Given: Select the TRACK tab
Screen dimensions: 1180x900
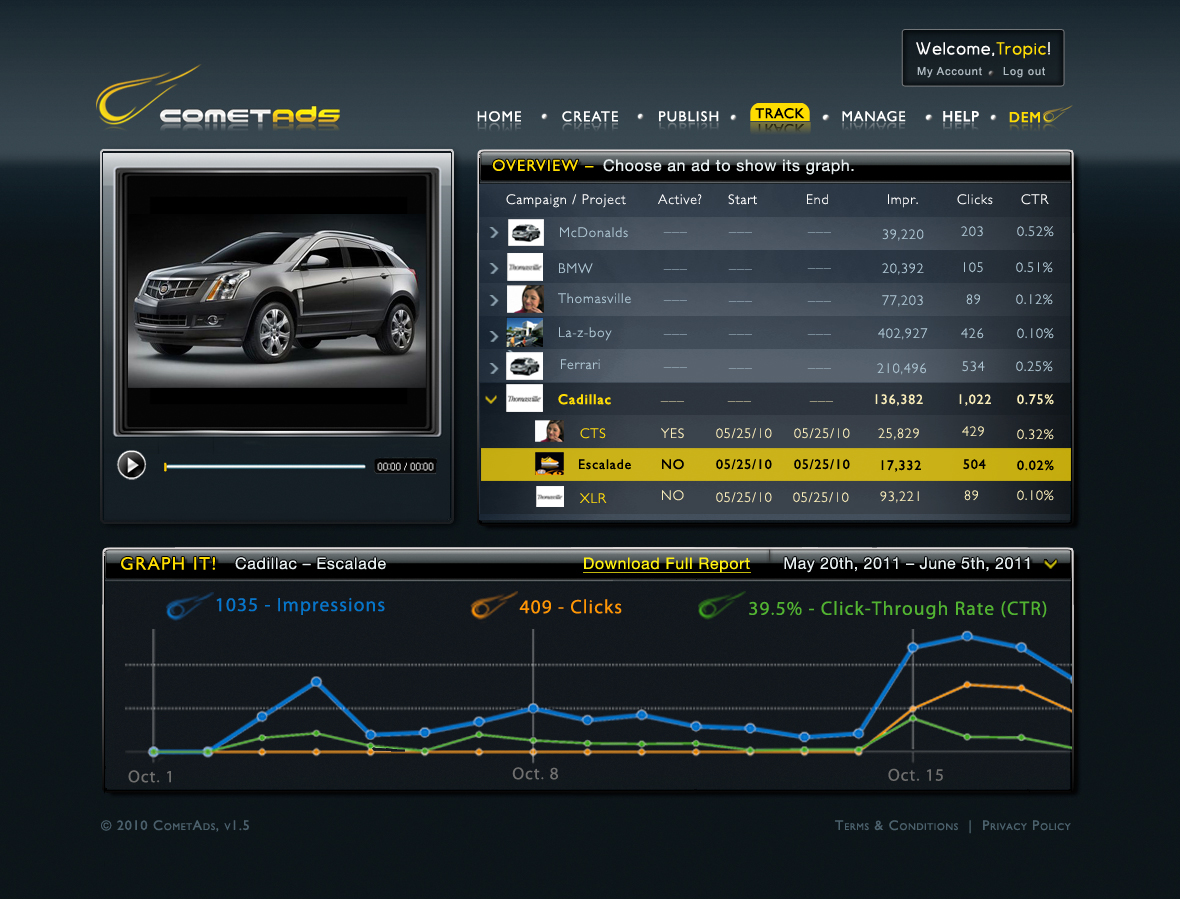Looking at the screenshot, I should tap(780, 114).
